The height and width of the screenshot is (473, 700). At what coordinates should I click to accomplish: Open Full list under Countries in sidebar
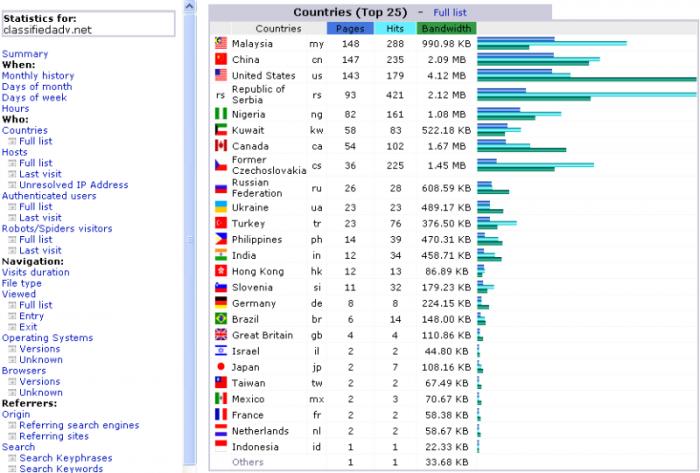click(x=36, y=141)
